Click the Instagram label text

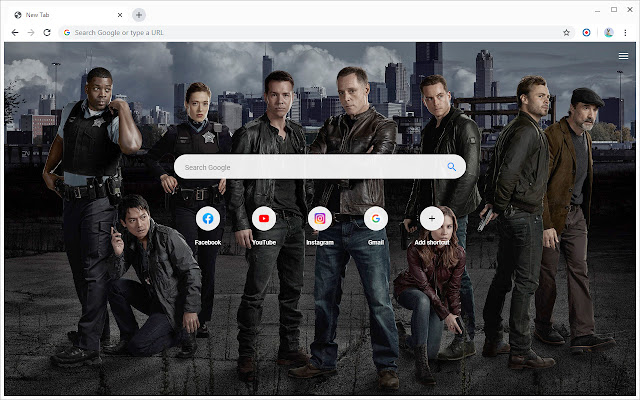(320, 242)
